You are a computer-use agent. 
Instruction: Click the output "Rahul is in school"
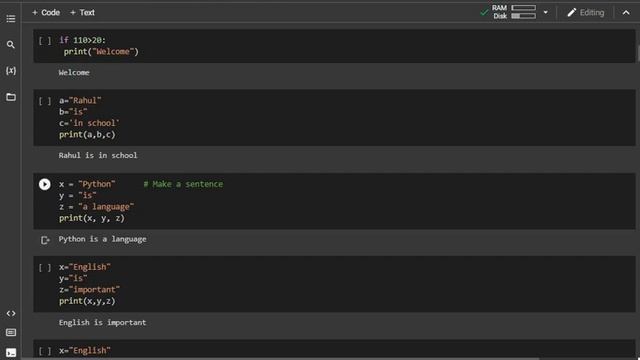98,156
